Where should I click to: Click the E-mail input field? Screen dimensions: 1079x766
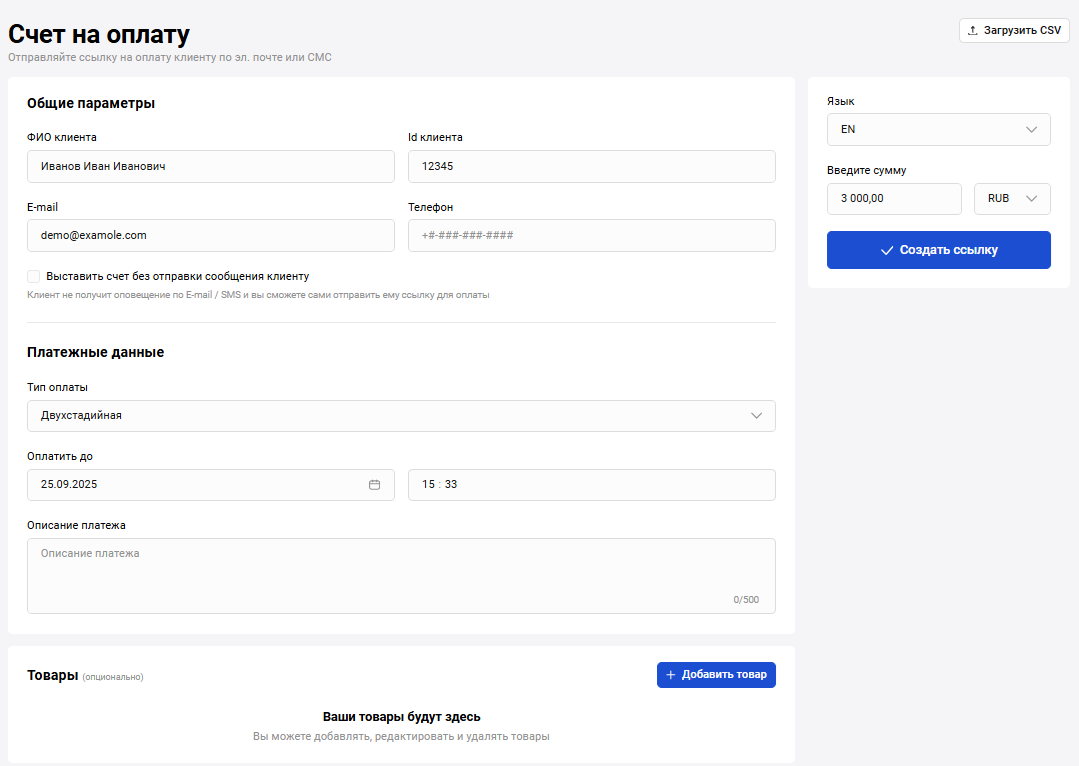point(210,236)
